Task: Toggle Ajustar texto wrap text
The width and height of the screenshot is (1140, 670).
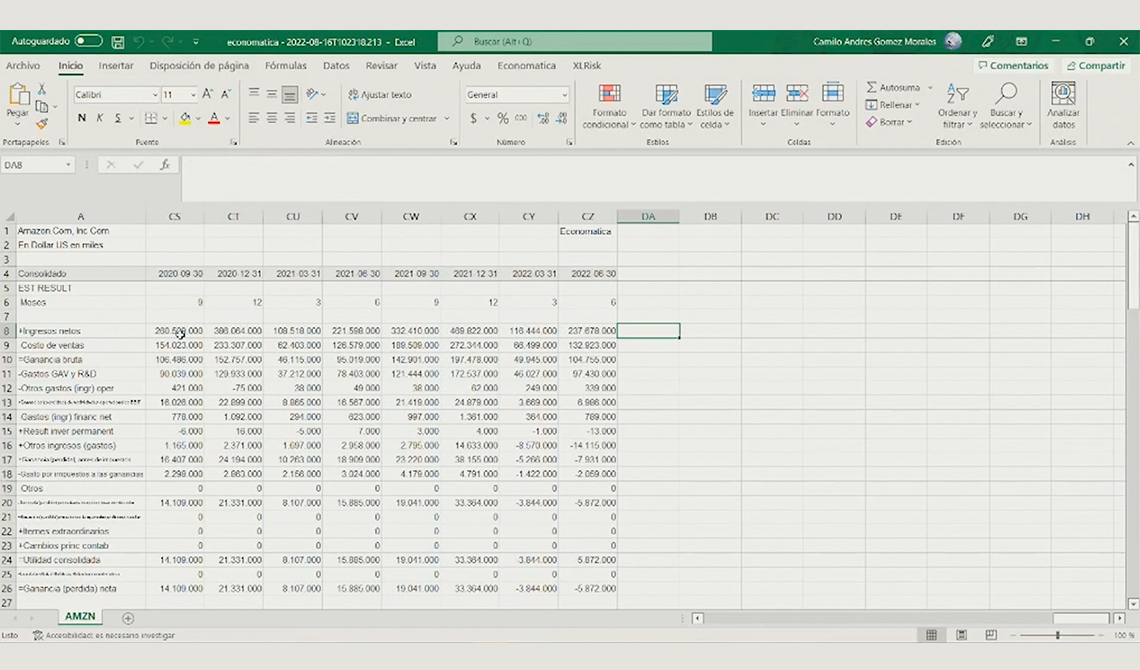Action: (x=380, y=94)
